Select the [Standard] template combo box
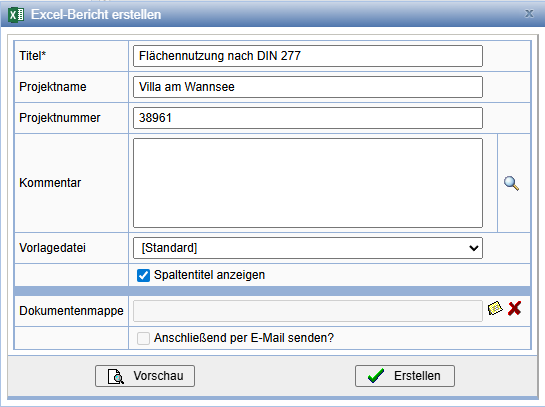Screen dimensions: 545x407 (308, 248)
